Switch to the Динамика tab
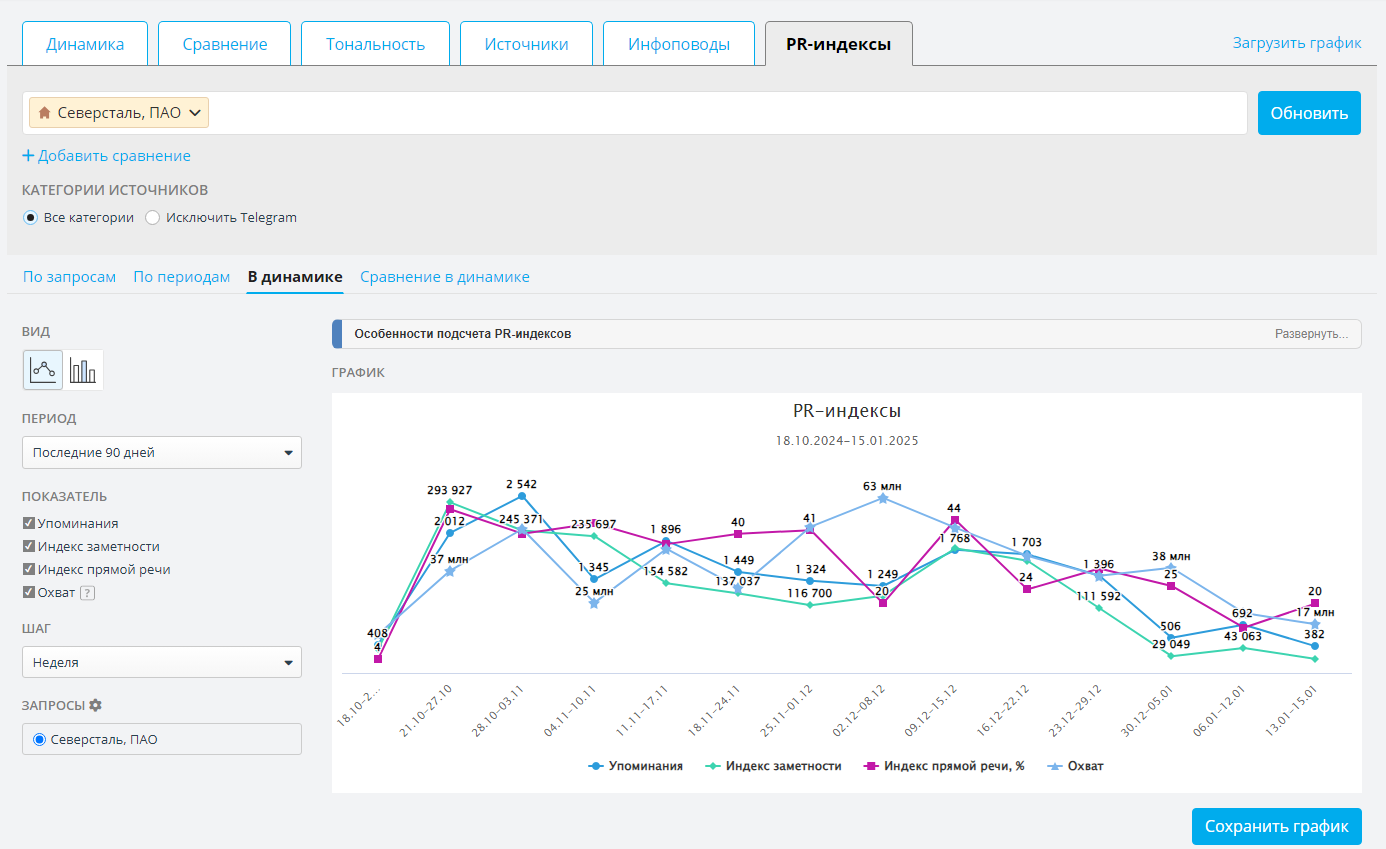This screenshot has width=1386, height=849. coord(85,44)
